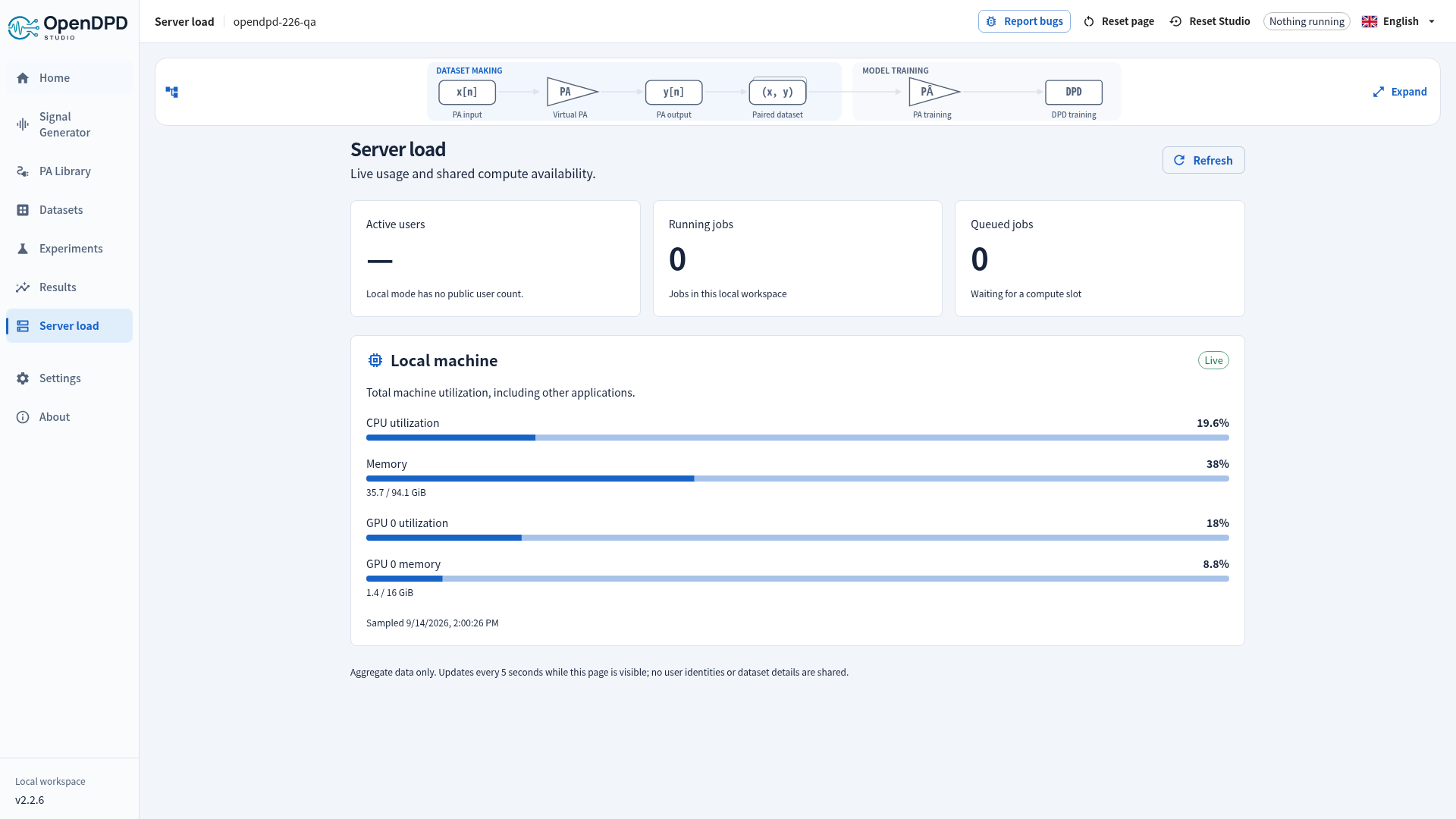Click the 18% GPU utilization value
Screen dimensions: 1456x819
click(x=1217, y=523)
